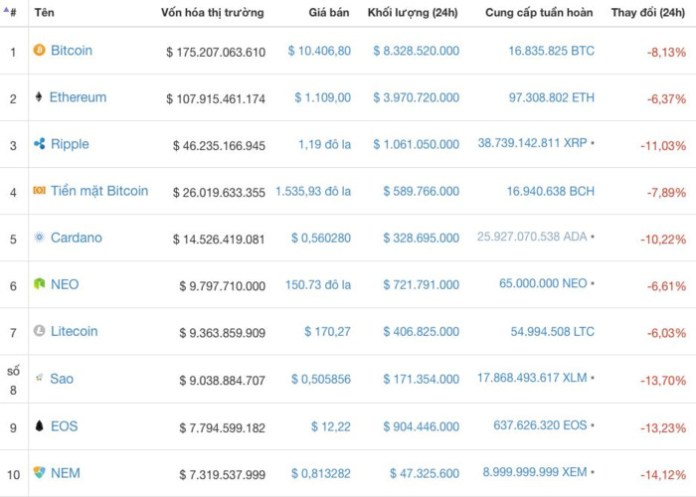
Task: Click the orange Bitcoin coin icon
Action: pos(39,50)
